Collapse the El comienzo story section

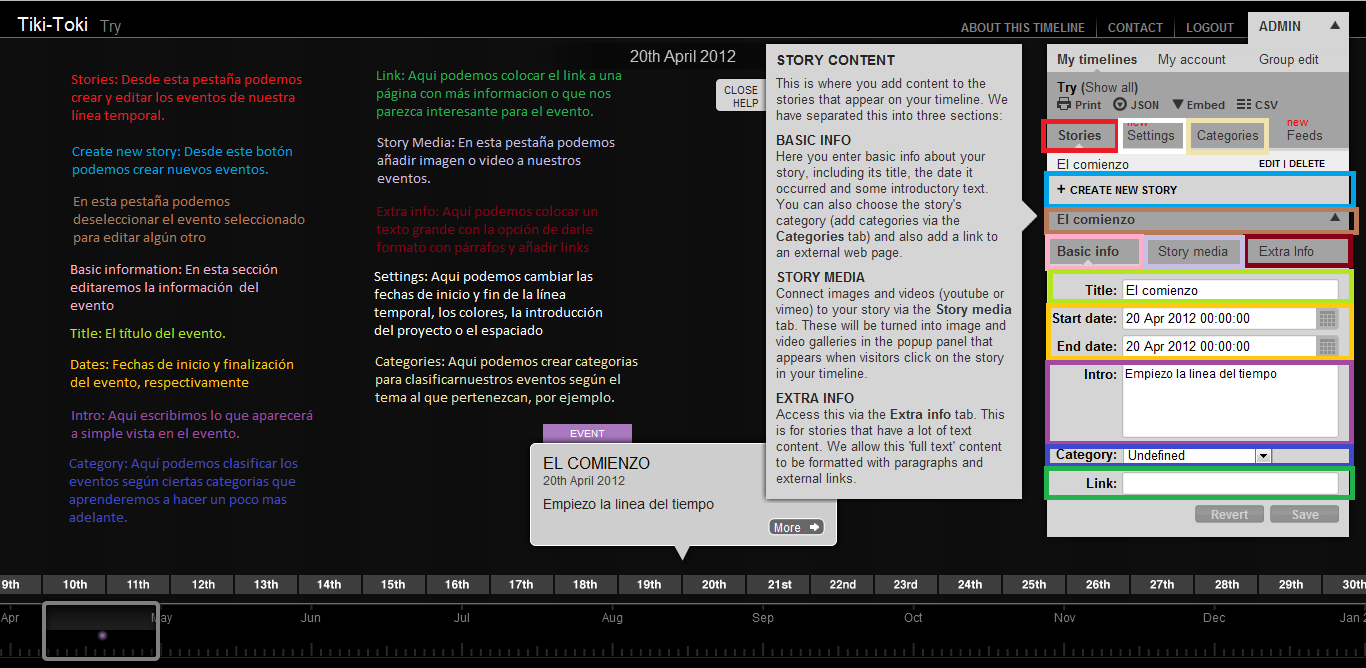pos(1333,218)
